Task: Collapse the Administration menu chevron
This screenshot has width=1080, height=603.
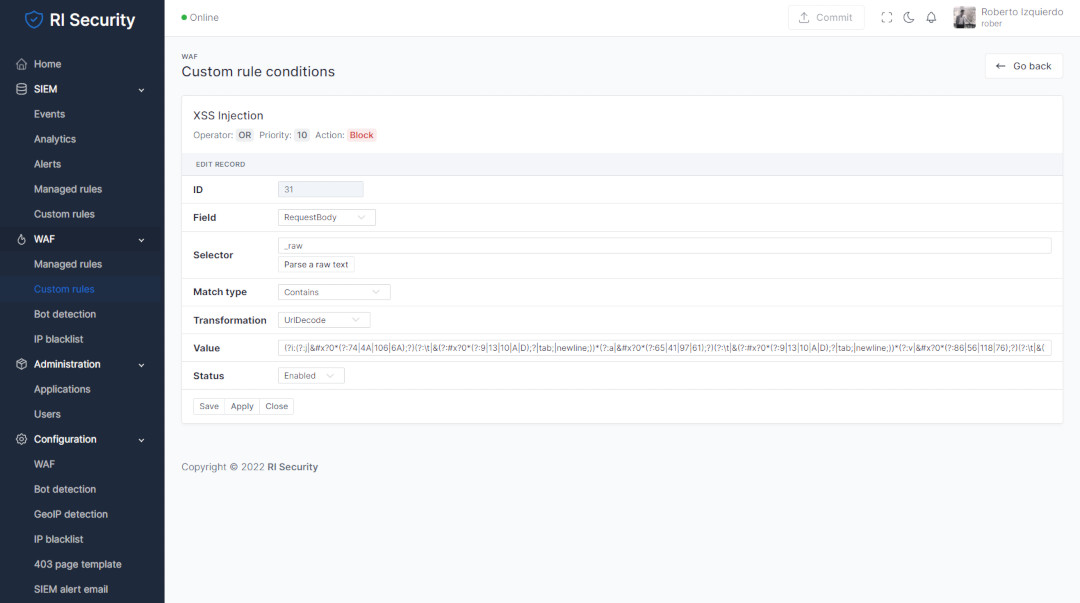Action: coord(141,365)
